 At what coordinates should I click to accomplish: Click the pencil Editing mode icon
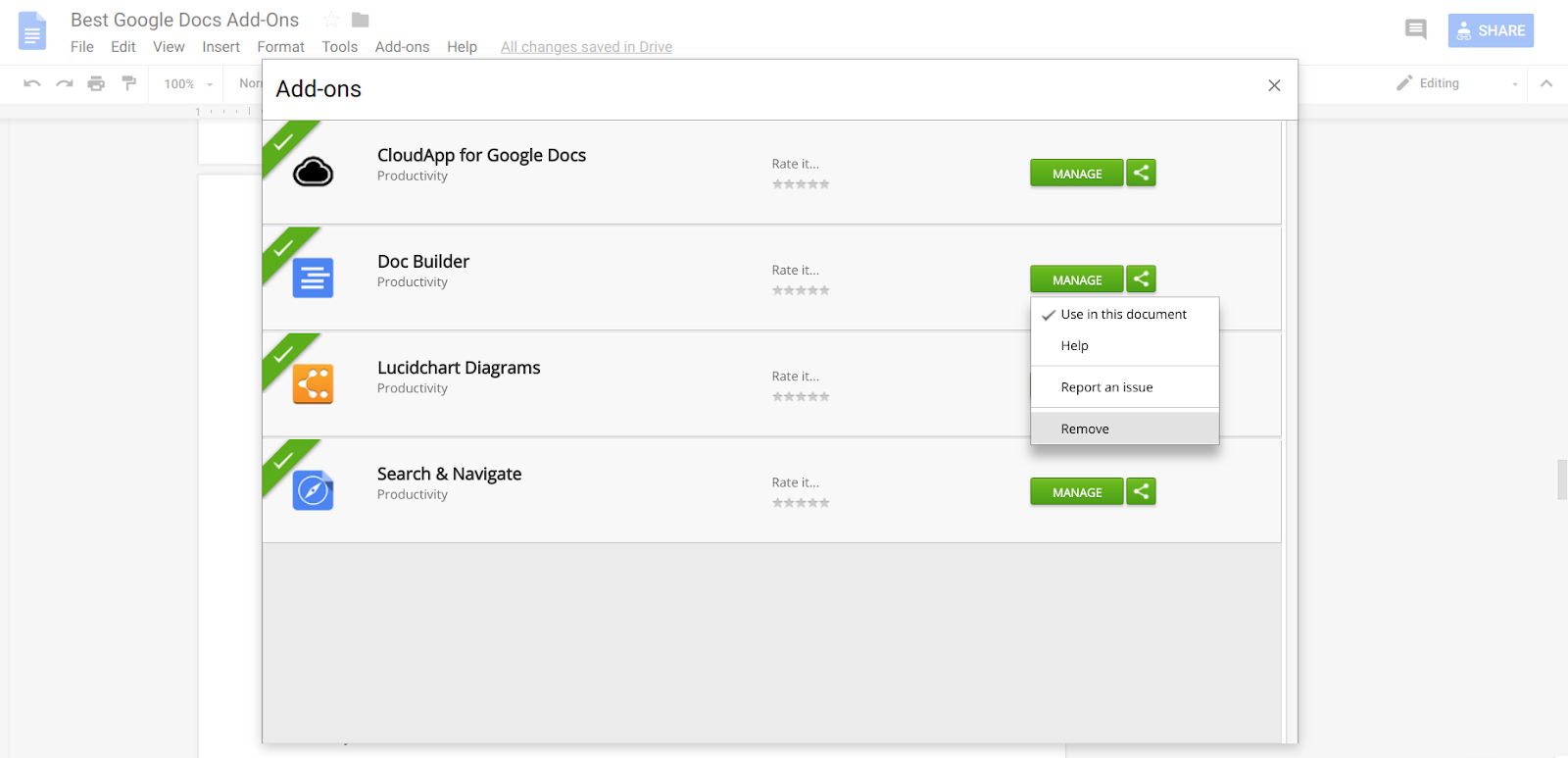(1405, 83)
